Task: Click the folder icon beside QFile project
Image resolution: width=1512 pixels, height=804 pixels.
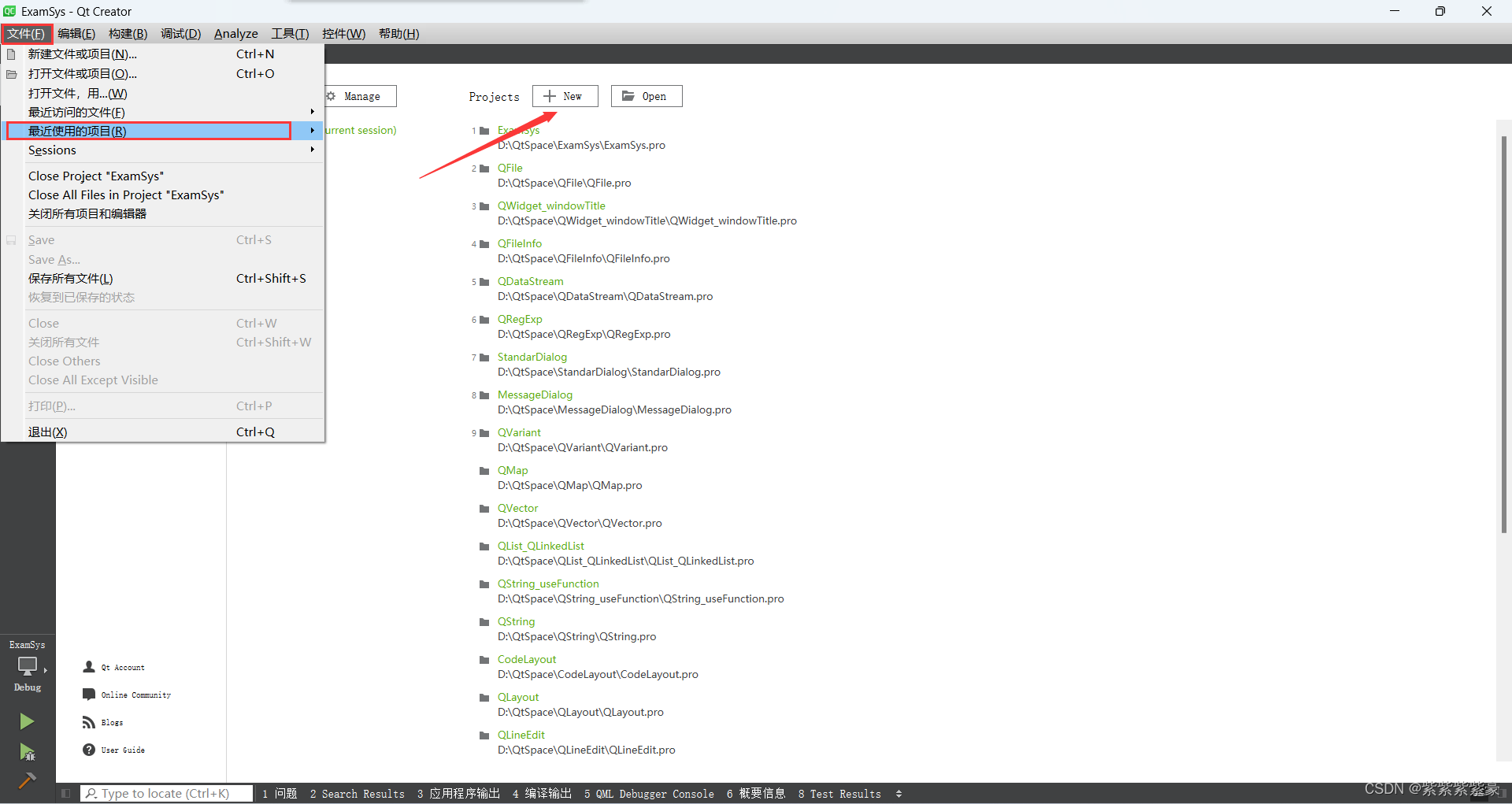Action: [484, 169]
